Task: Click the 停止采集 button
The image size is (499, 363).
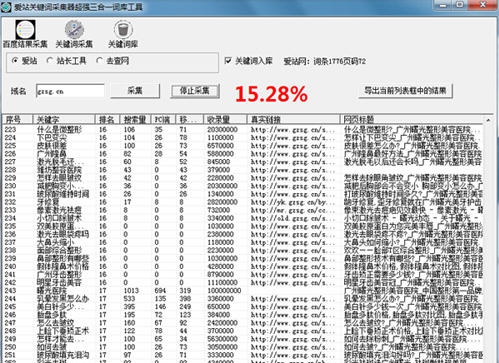Action: coord(195,91)
